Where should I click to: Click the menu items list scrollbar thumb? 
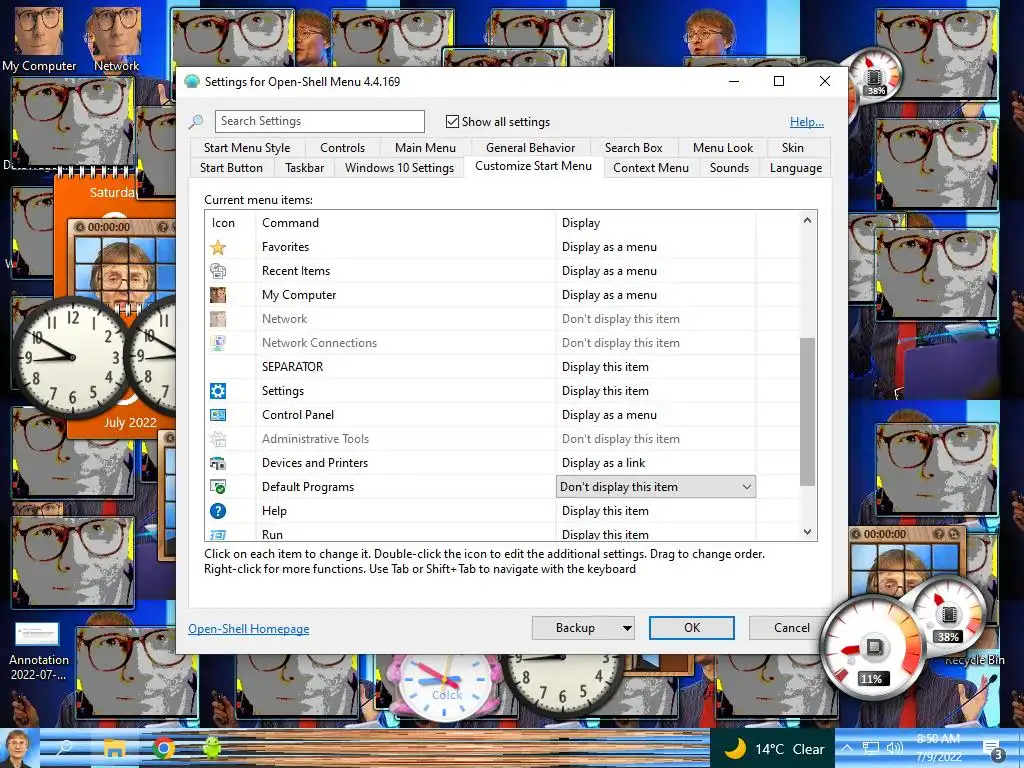coord(807,411)
